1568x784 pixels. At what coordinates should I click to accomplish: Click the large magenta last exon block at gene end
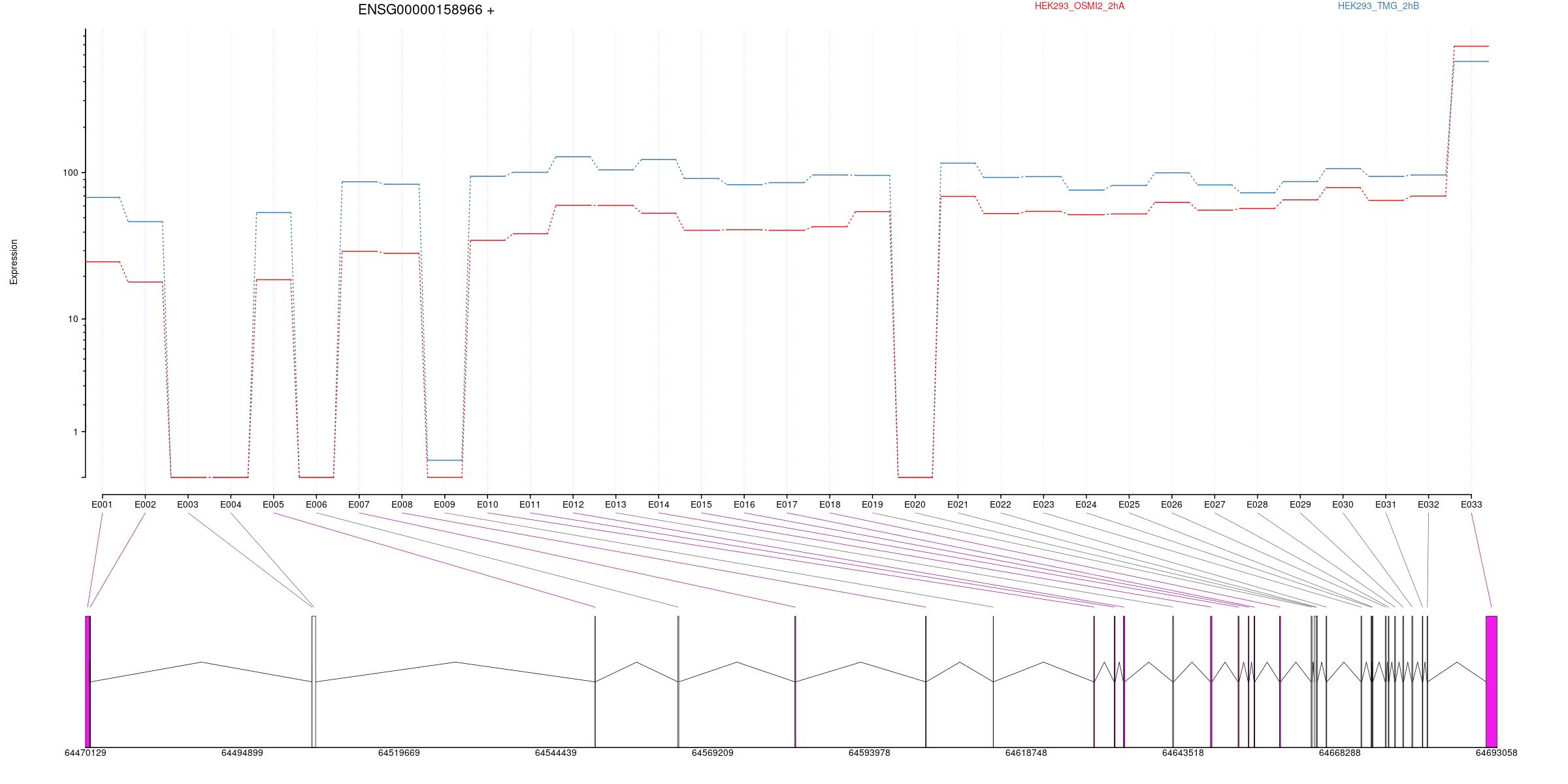1491,681
